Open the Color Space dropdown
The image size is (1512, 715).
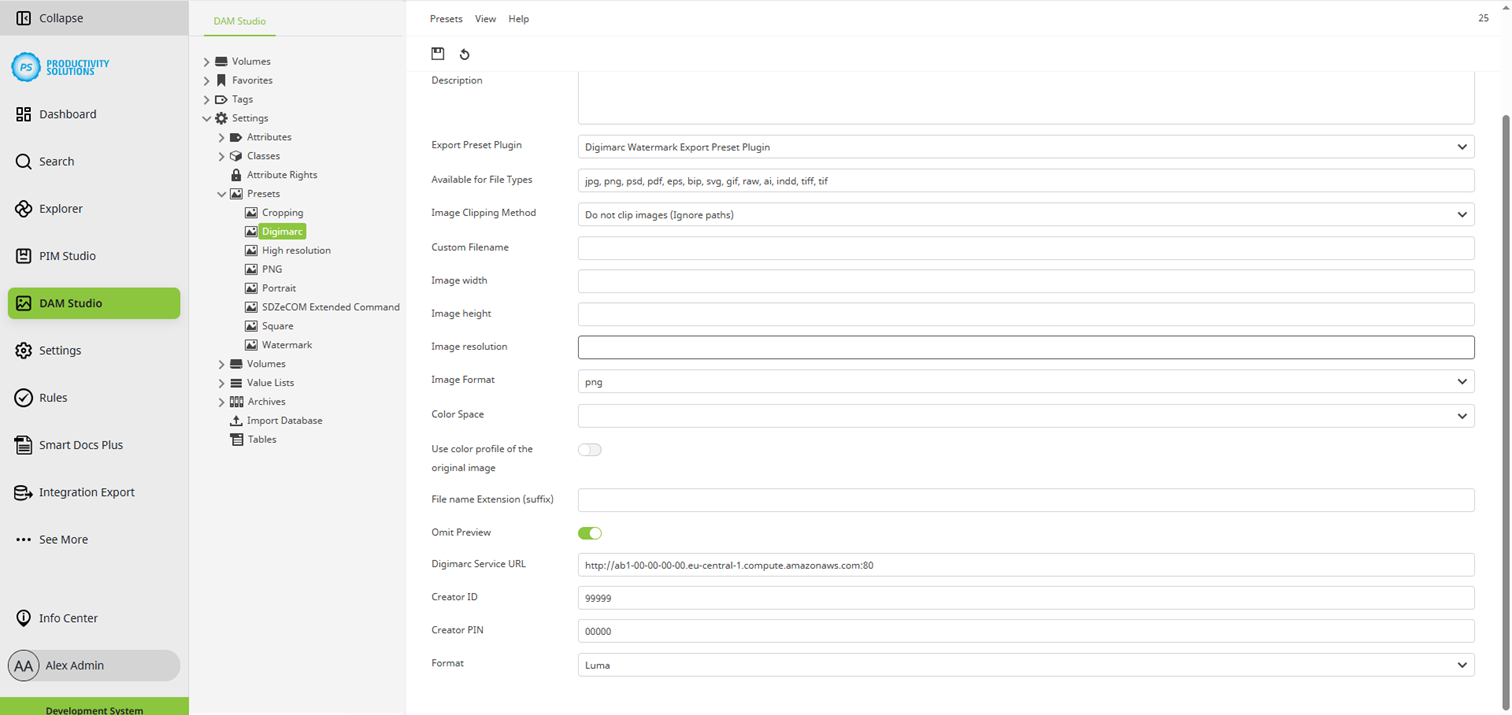1025,415
